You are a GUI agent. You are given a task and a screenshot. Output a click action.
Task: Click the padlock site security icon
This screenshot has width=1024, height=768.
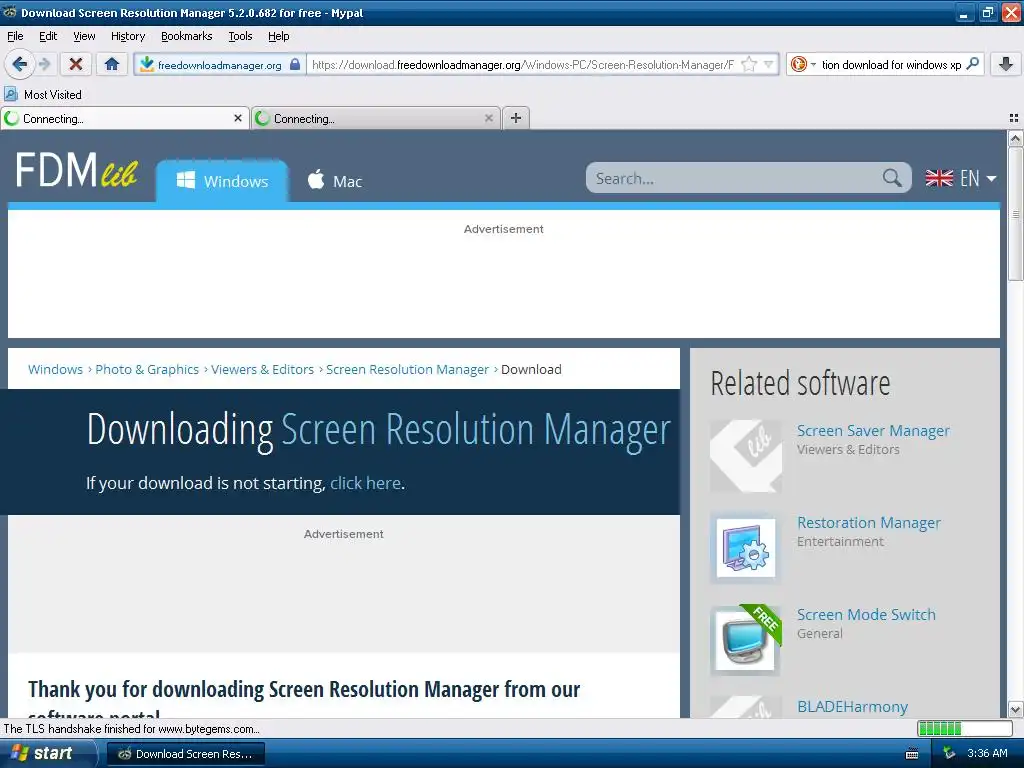point(295,64)
